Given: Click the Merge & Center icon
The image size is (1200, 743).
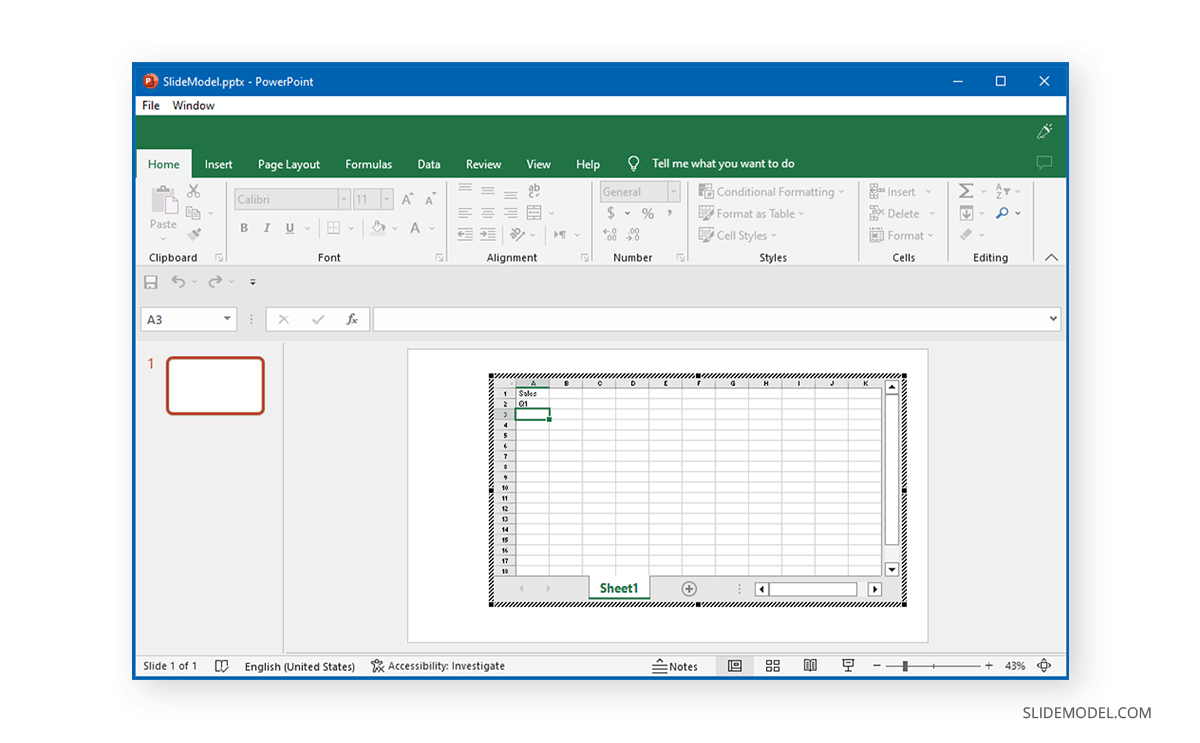Looking at the screenshot, I should coord(534,212).
